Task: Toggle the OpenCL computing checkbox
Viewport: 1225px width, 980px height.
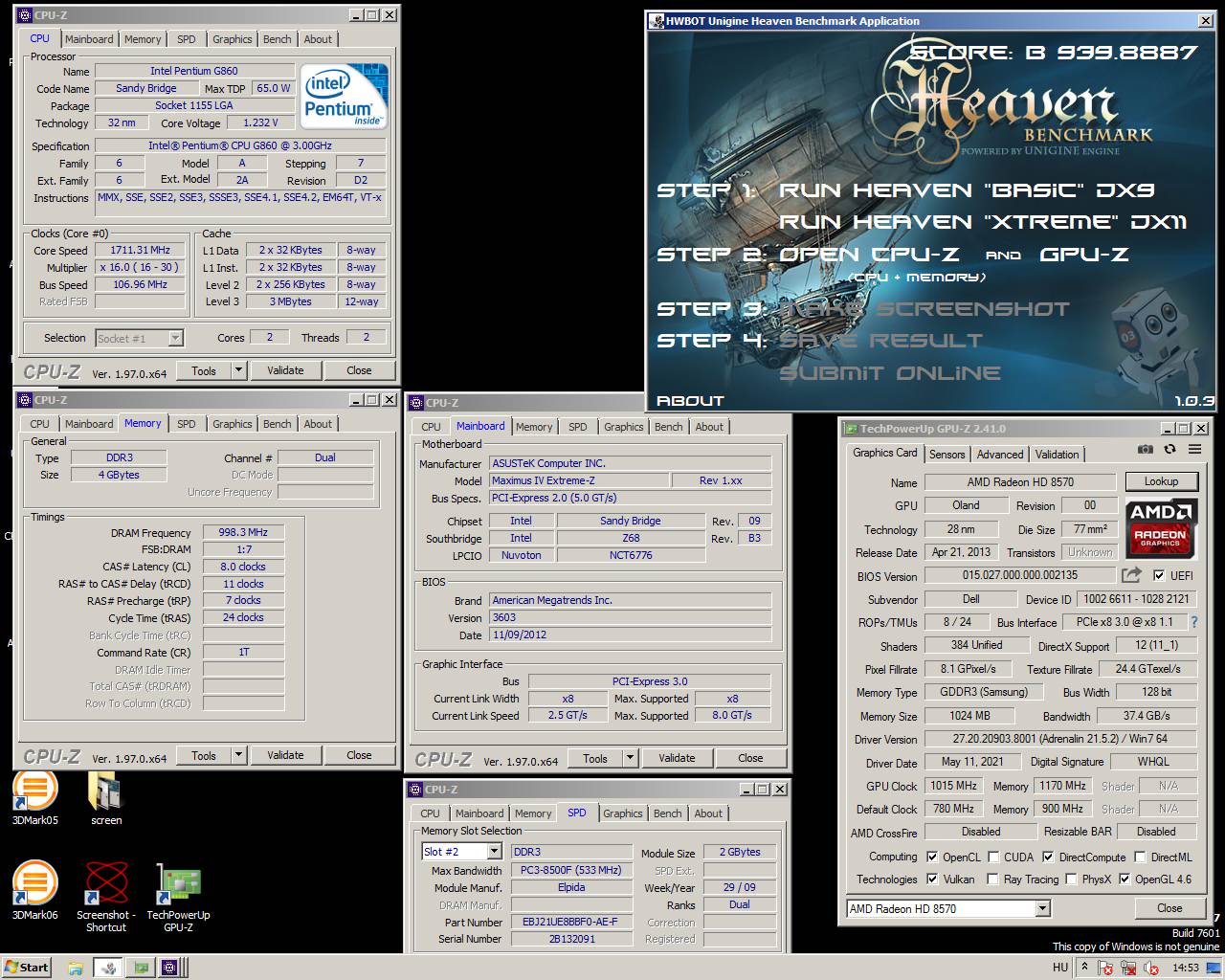Action: (932, 857)
